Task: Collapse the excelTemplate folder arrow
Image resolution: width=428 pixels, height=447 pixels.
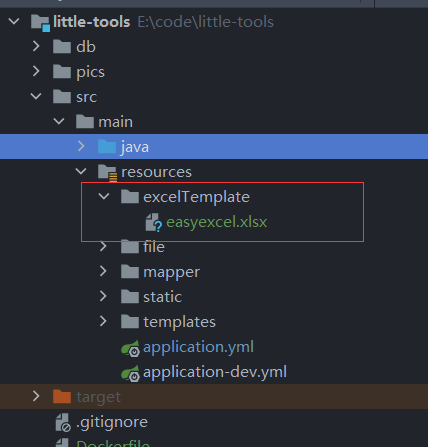Action: pyautogui.click(x=104, y=196)
